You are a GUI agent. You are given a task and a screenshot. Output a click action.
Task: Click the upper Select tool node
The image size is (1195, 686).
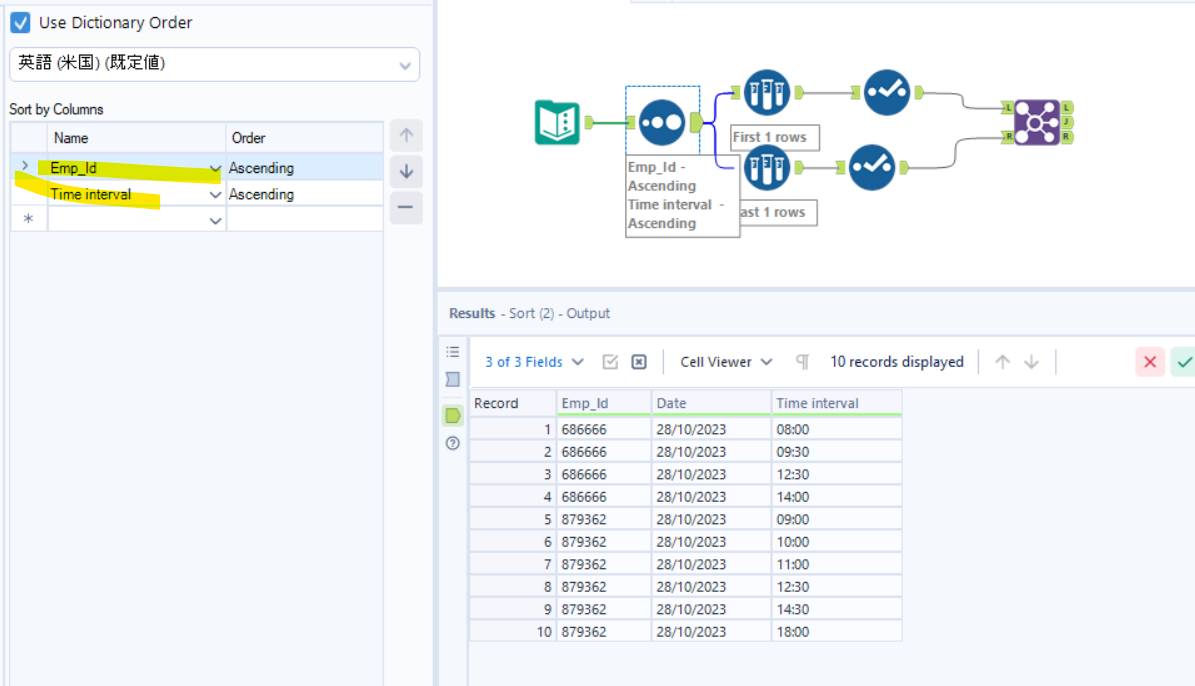(886, 93)
